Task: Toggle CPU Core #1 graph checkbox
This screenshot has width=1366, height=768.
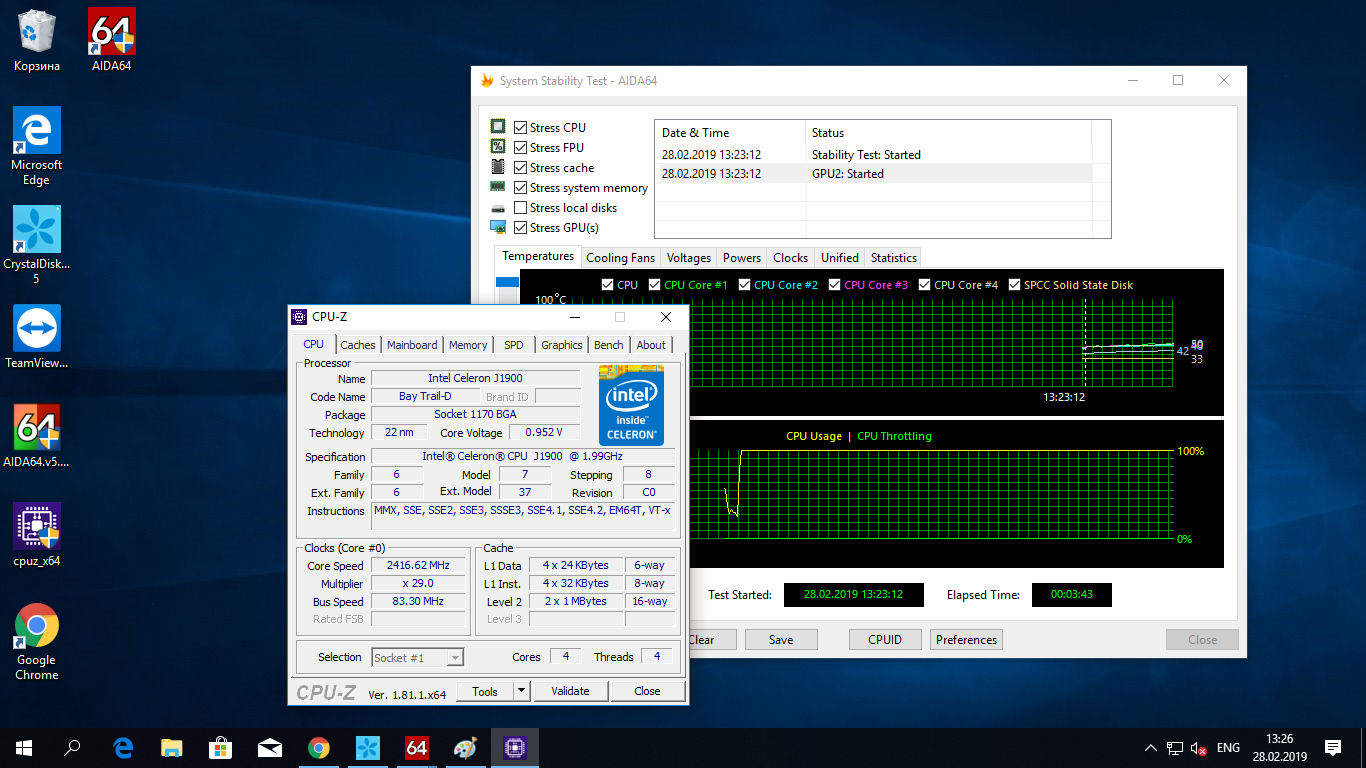Action: pyautogui.click(x=654, y=285)
